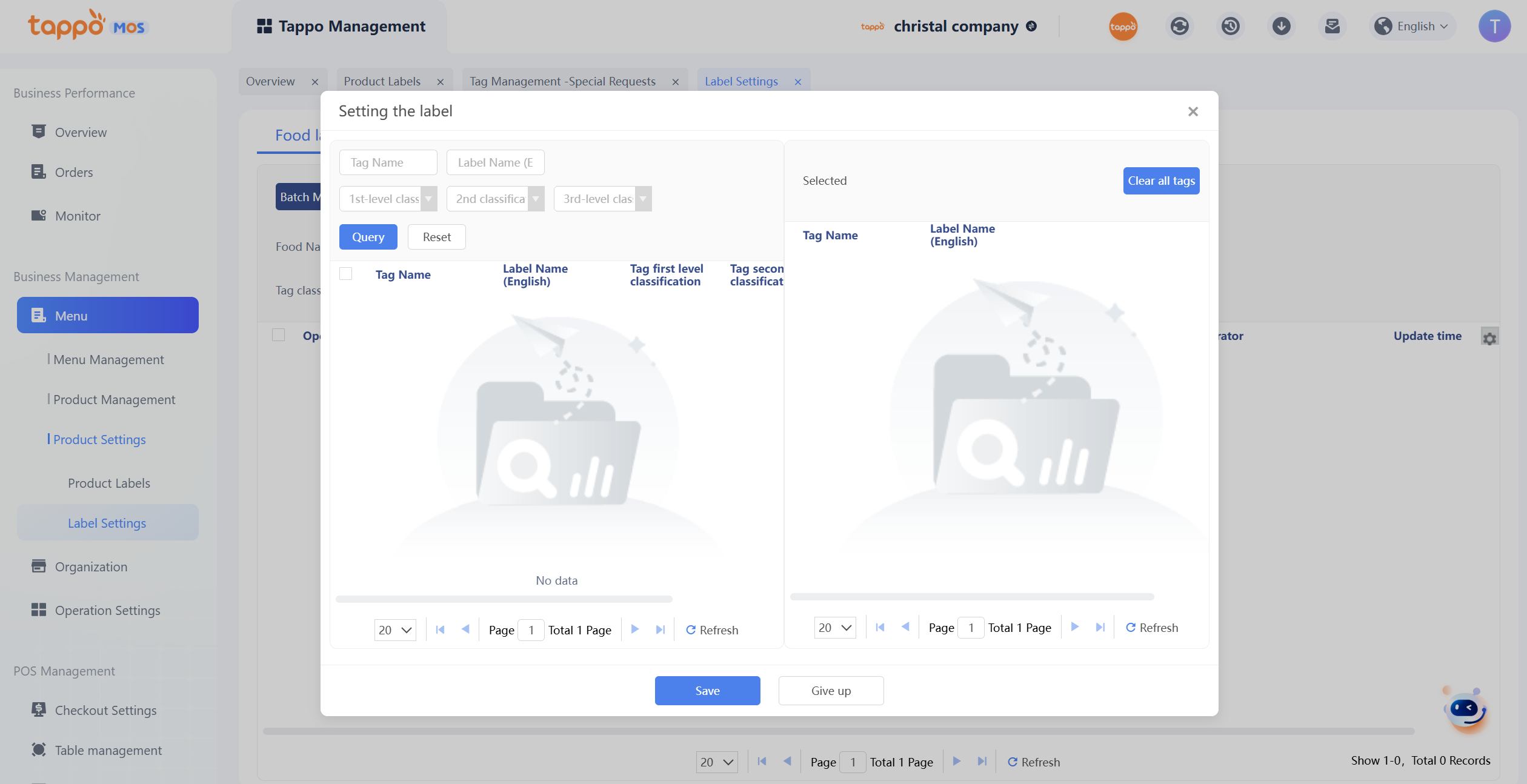Viewport: 1527px width, 784px height.
Task: Click the download arrow icon in header
Action: point(1281,26)
